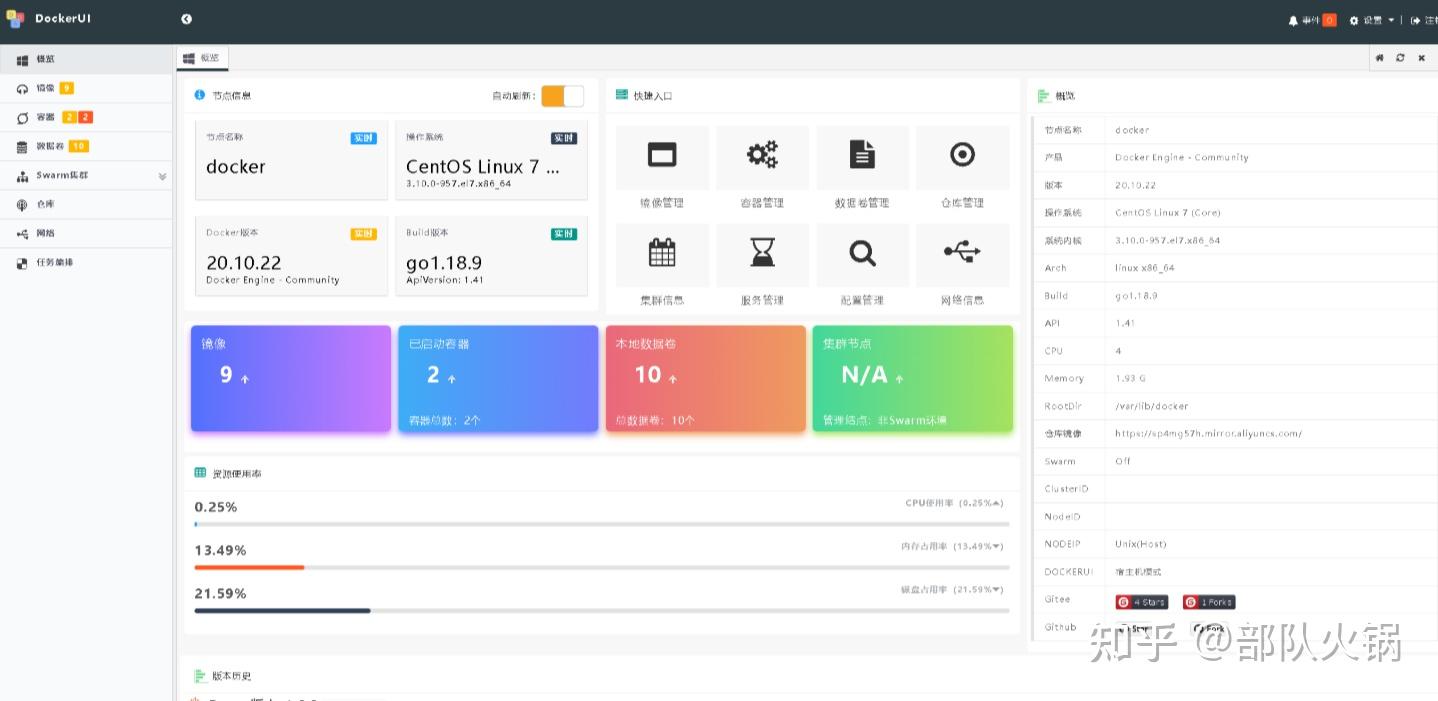Click the 集群信息 calendar-style icon
Image resolution: width=1438 pixels, height=701 pixels.
coord(662,254)
